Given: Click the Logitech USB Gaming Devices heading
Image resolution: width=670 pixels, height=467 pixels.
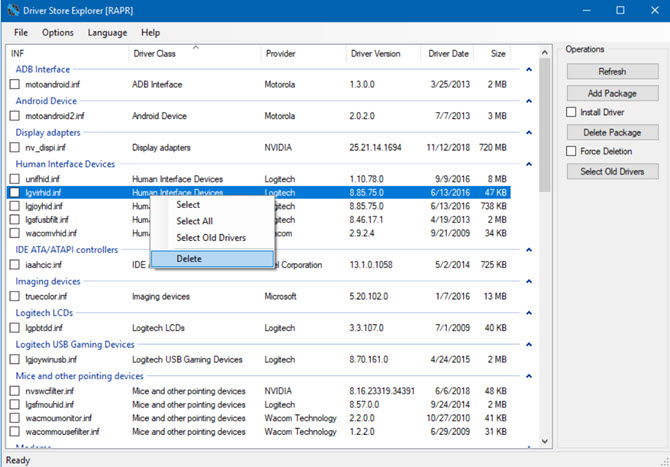Looking at the screenshot, I should [x=75, y=344].
